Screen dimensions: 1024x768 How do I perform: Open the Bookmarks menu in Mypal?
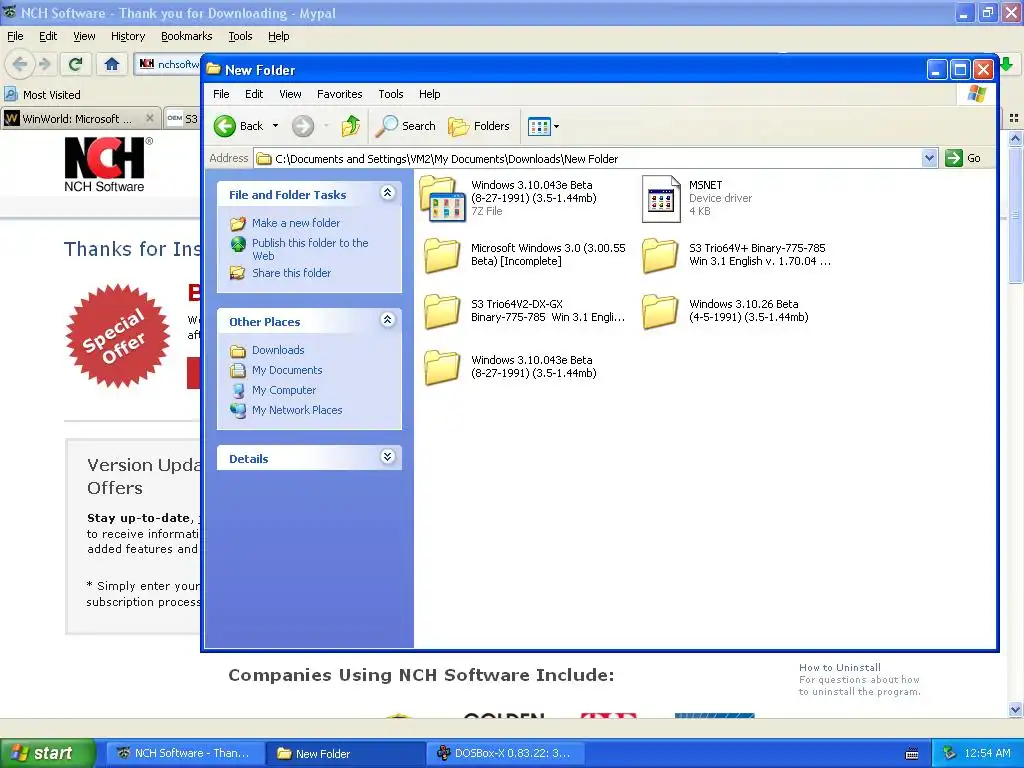coord(187,37)
